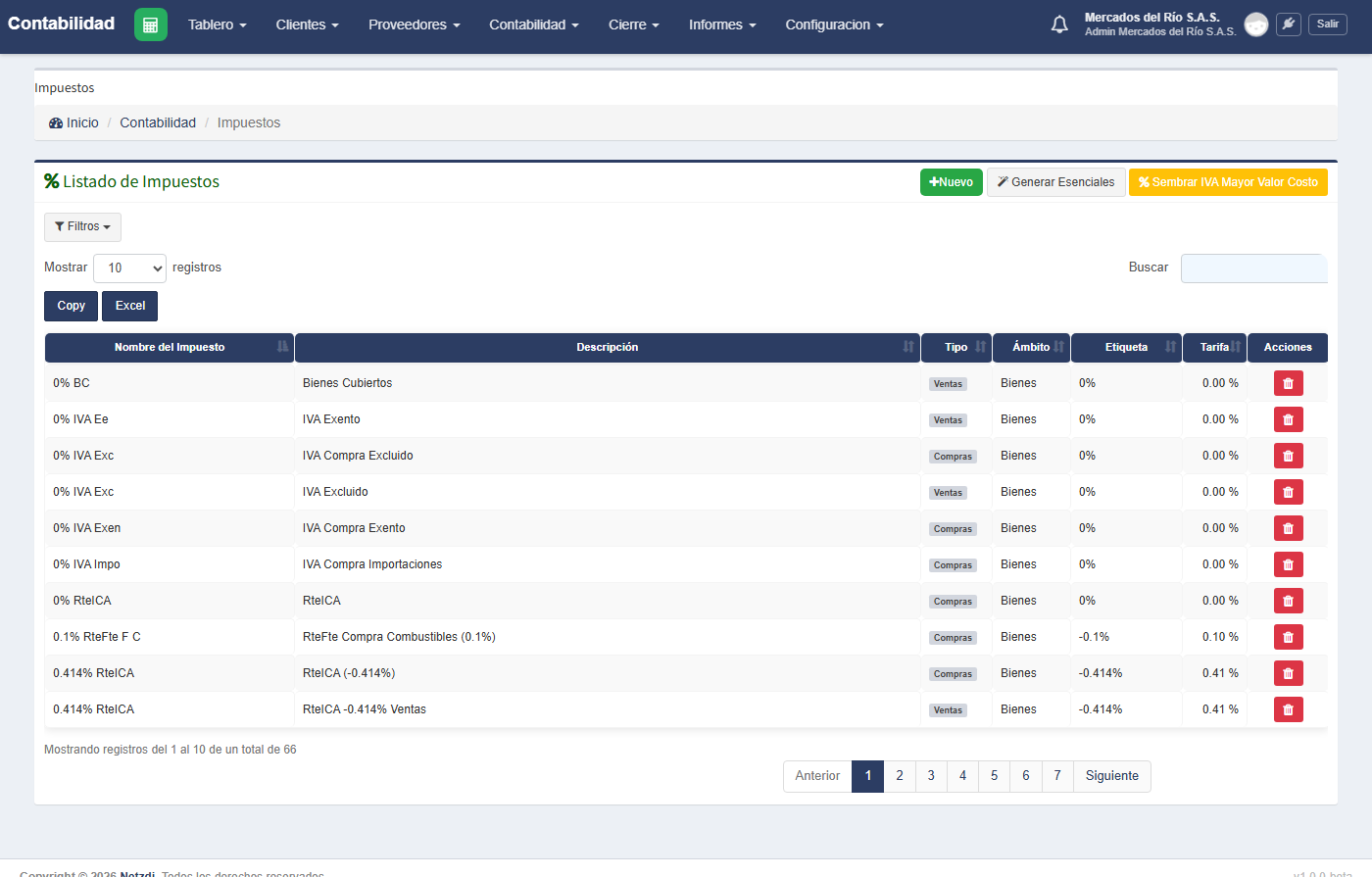Click Generar Esenciales button

click(x=1055, y=182)
